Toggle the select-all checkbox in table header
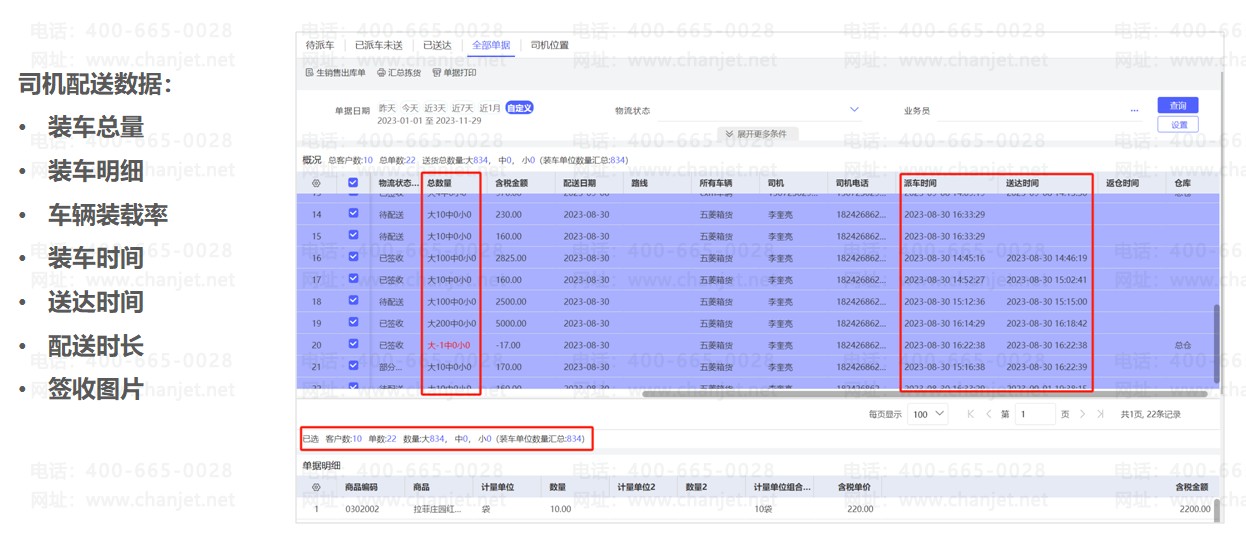1246x549 pixels. pyautogui.click(x=353, y=183)
